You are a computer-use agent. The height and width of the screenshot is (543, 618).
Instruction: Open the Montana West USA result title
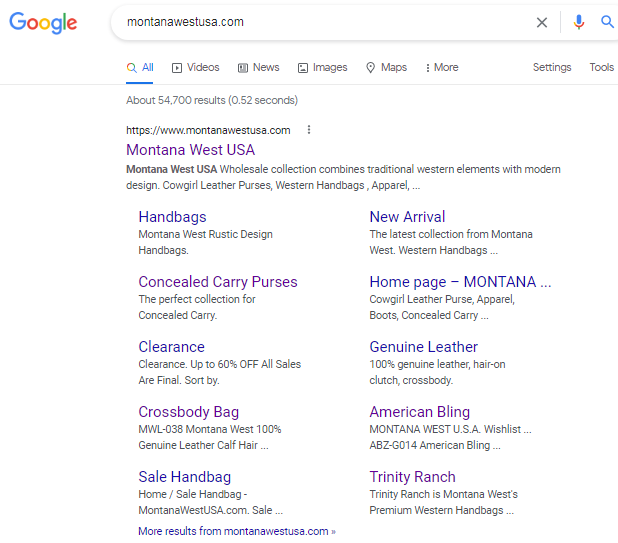pyautogui.click(x=190, y=150)
